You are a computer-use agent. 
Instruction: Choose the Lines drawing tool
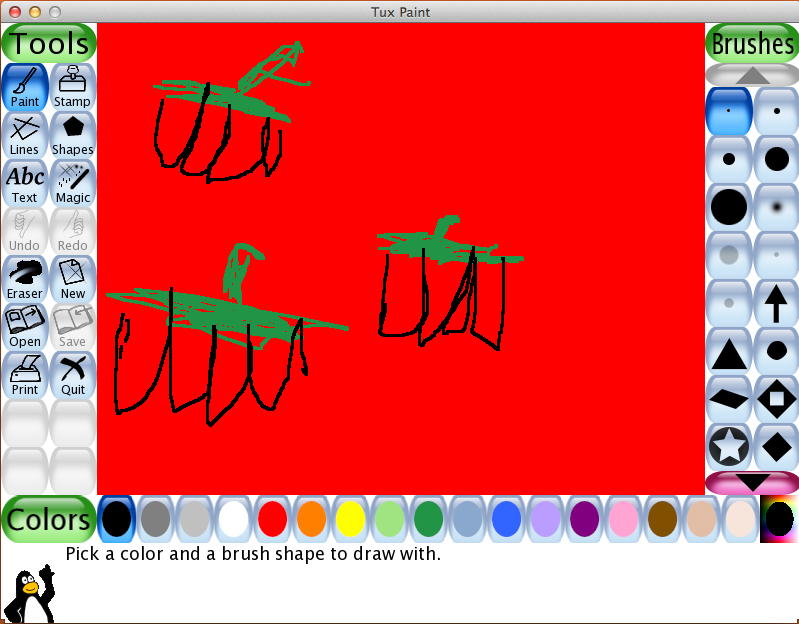coord(24,135)
